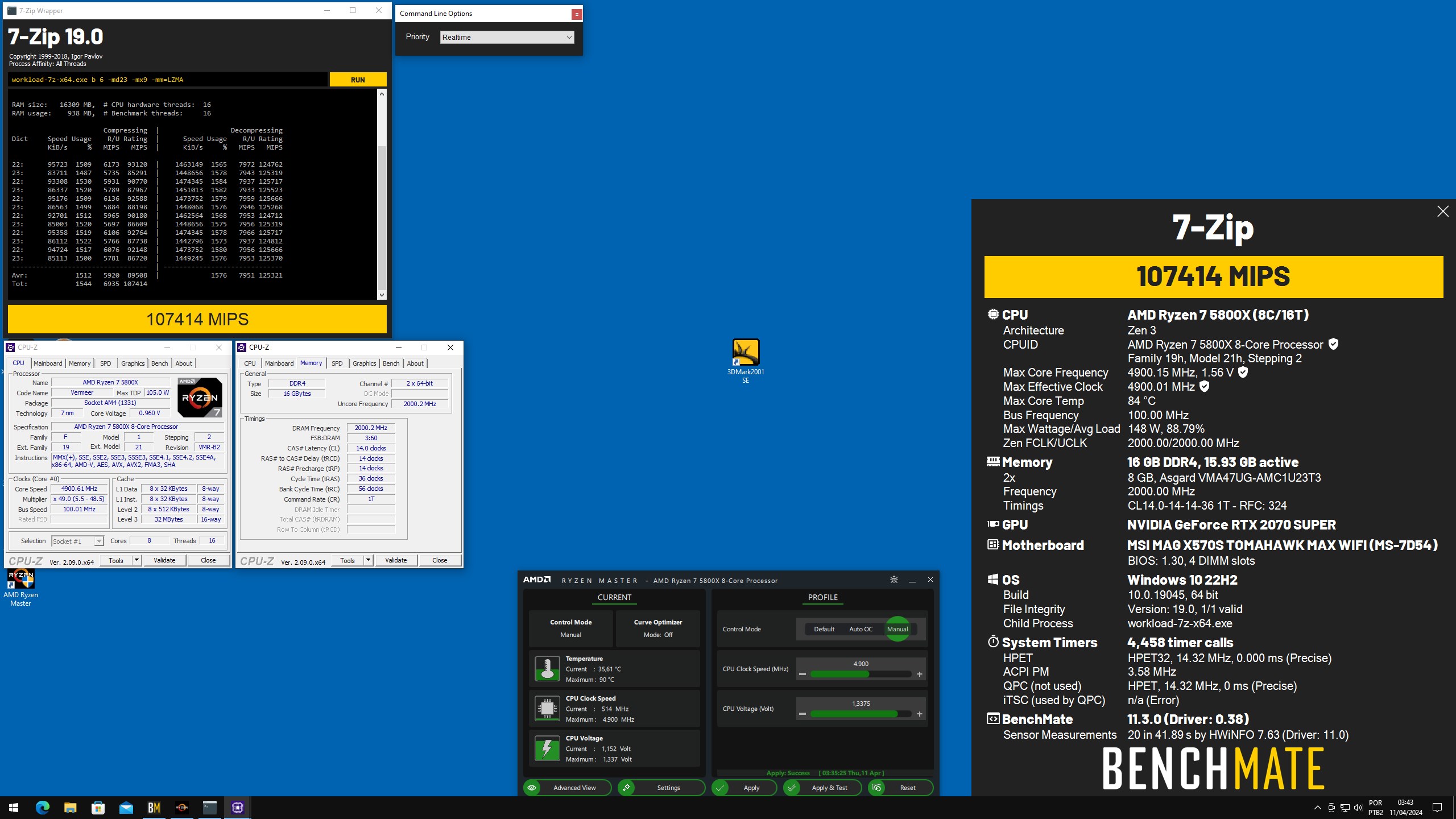This screenshot has width=1456, height=819.
Task: Show hidden system tray icons
Action: pyautogui.click(x=1317, y=808)
